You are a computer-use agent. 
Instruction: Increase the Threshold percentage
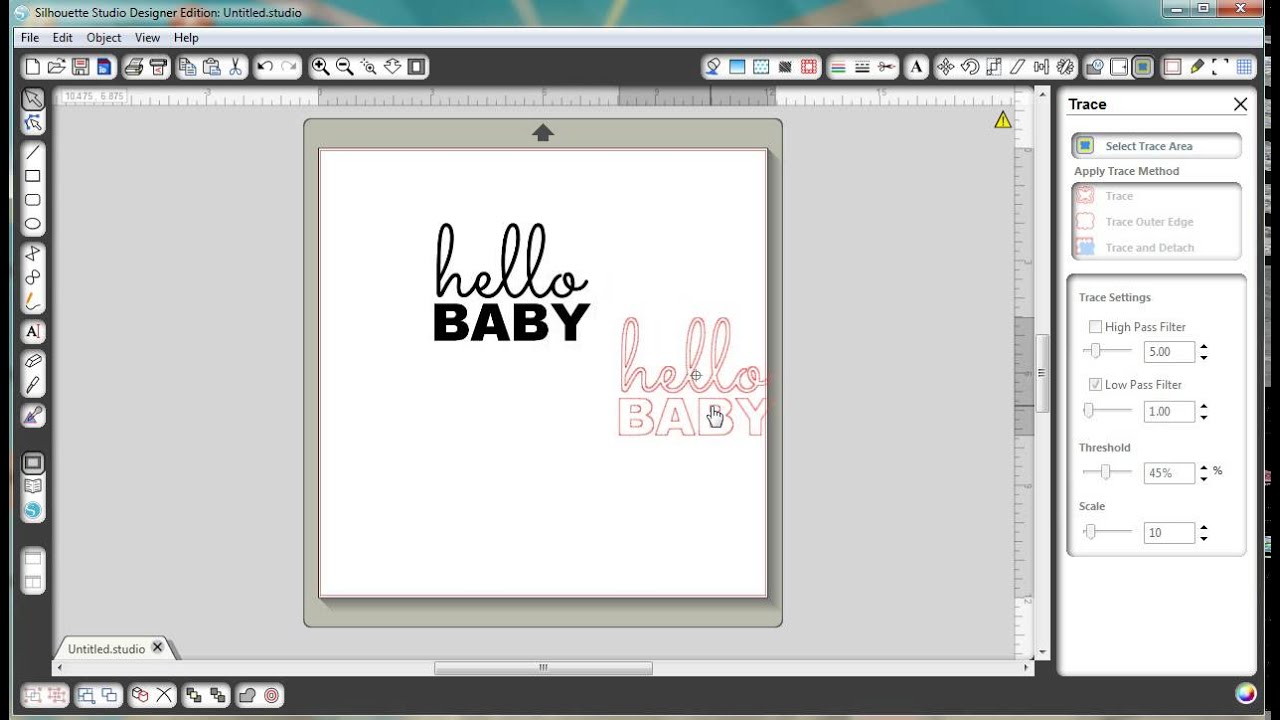[x=1204, y=468]
